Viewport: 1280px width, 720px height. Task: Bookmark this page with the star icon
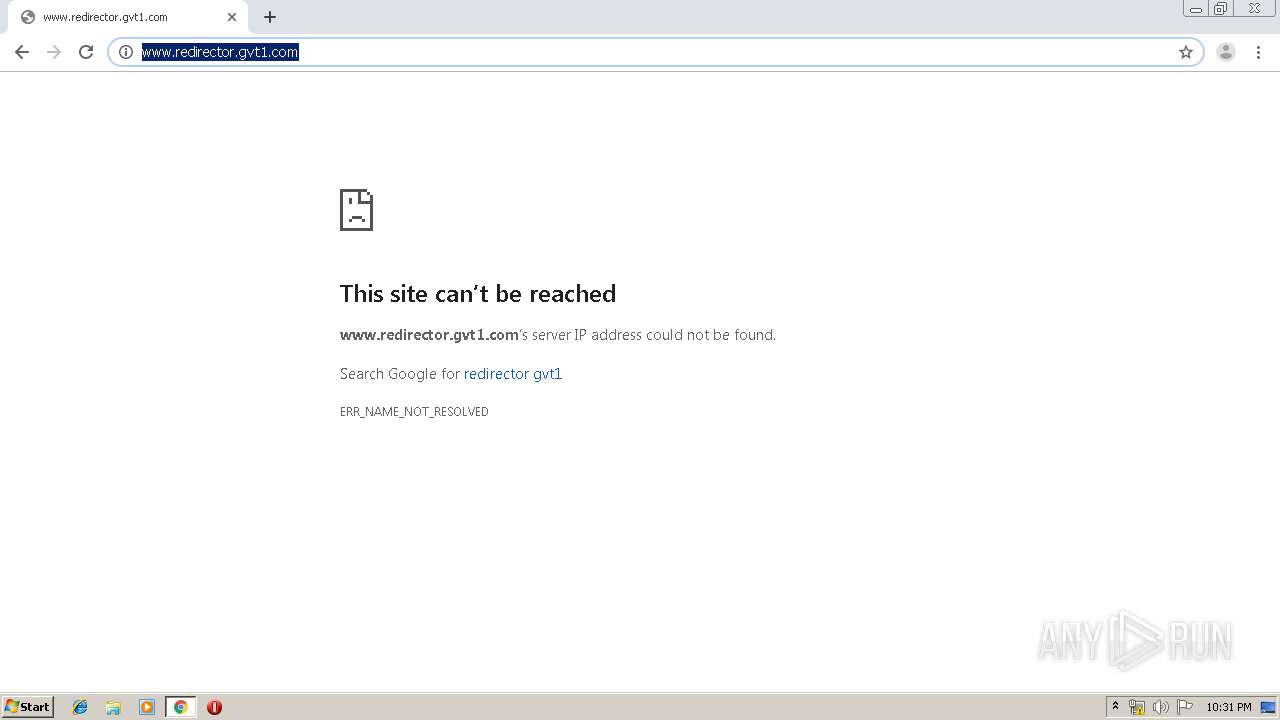(1186, 52)
